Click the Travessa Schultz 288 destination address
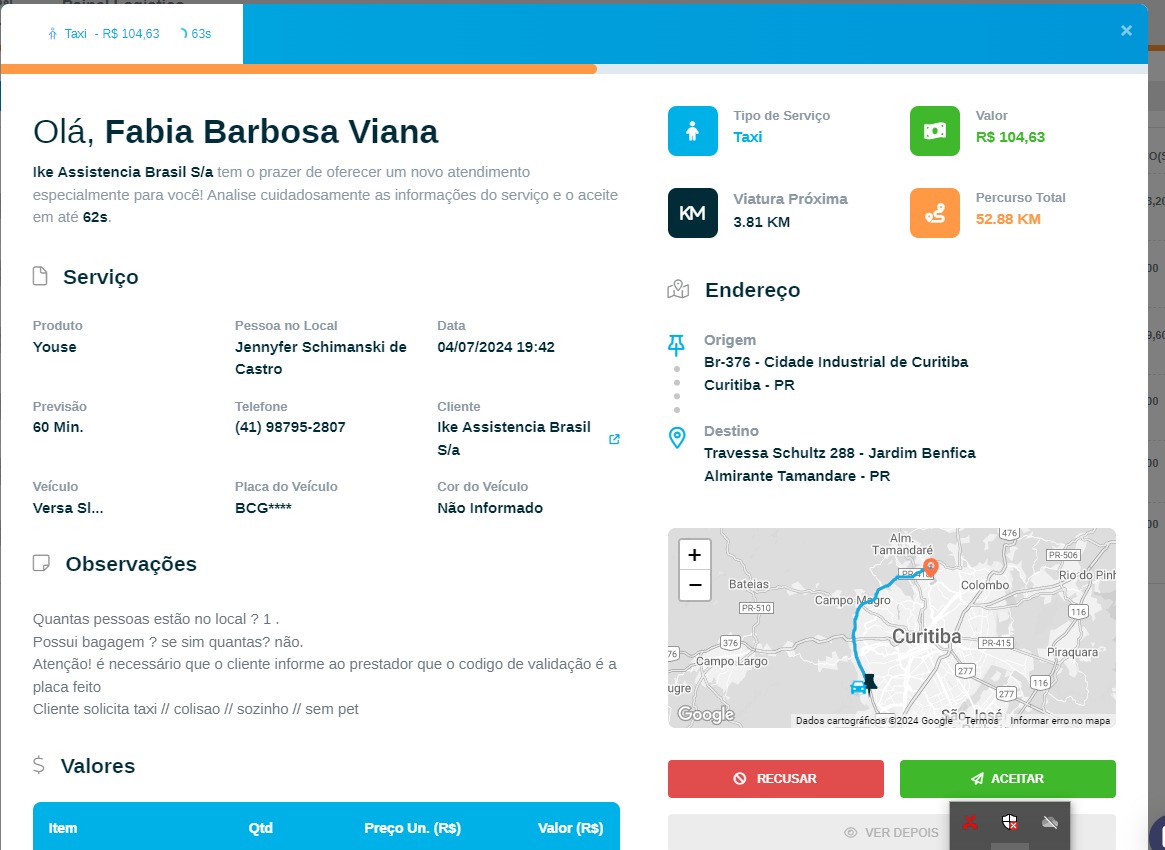Screen dimensions: 1165x850 coord(840,464)
